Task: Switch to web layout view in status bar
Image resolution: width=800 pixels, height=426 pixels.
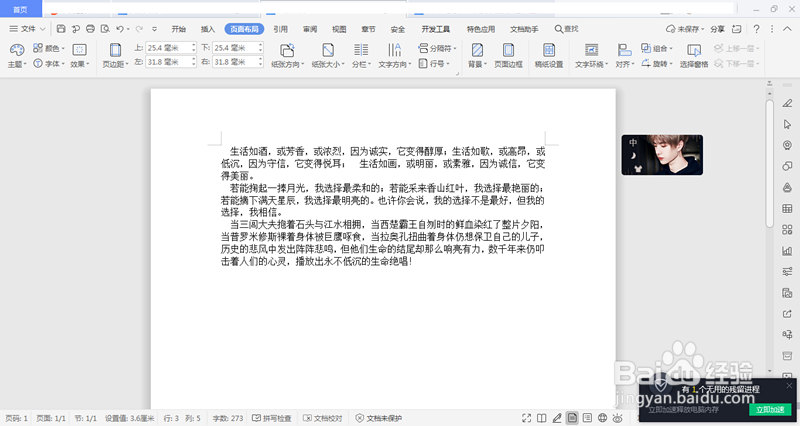Action: pyautogui.click(x=603, y=418)
